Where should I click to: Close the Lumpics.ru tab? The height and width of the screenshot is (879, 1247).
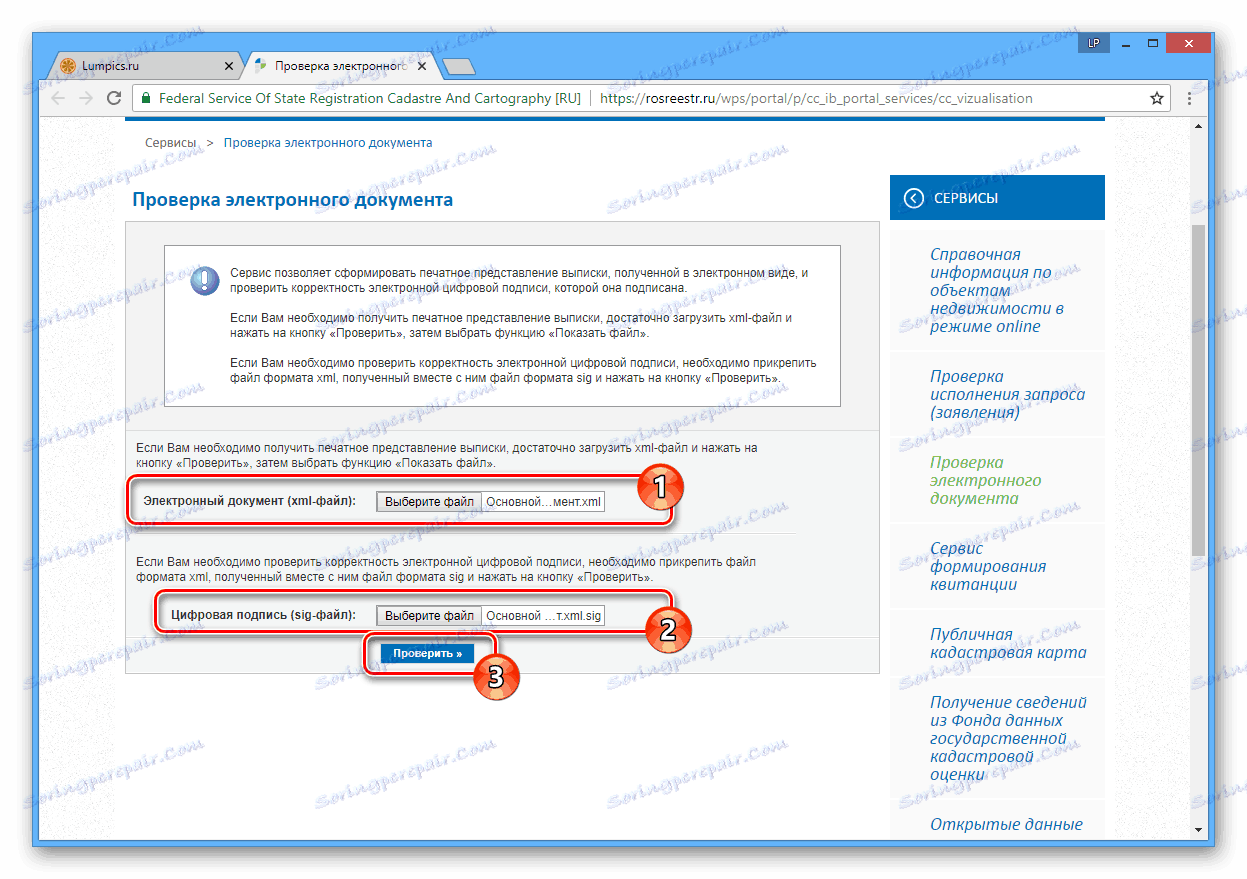(228, 66)
